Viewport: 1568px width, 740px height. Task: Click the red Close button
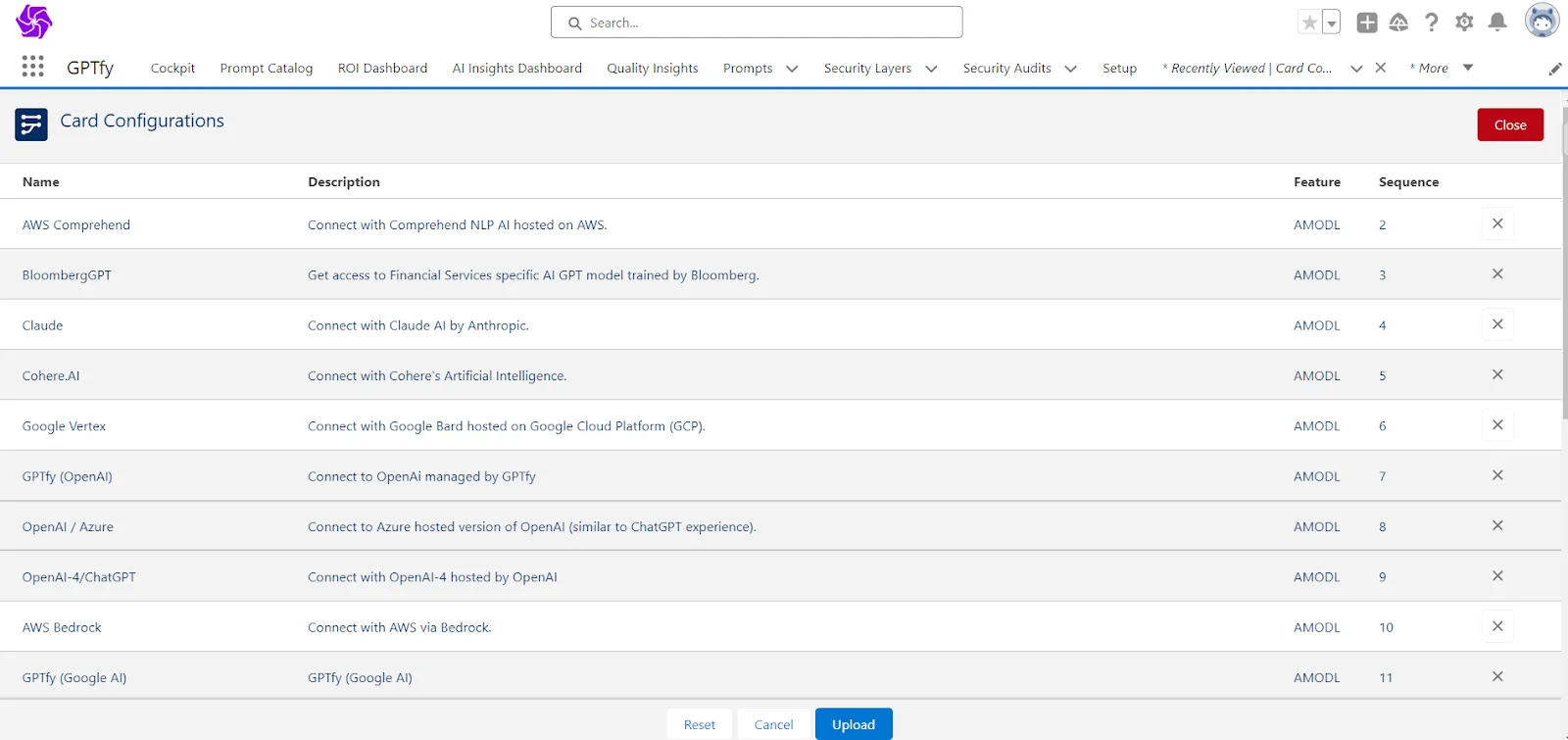(x=1510, y=124)
